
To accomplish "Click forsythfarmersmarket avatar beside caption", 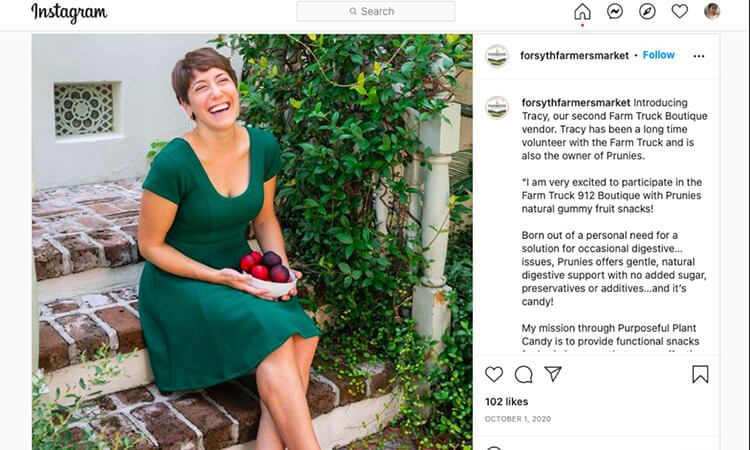I will pyautogui.click(x=497, y=107).
